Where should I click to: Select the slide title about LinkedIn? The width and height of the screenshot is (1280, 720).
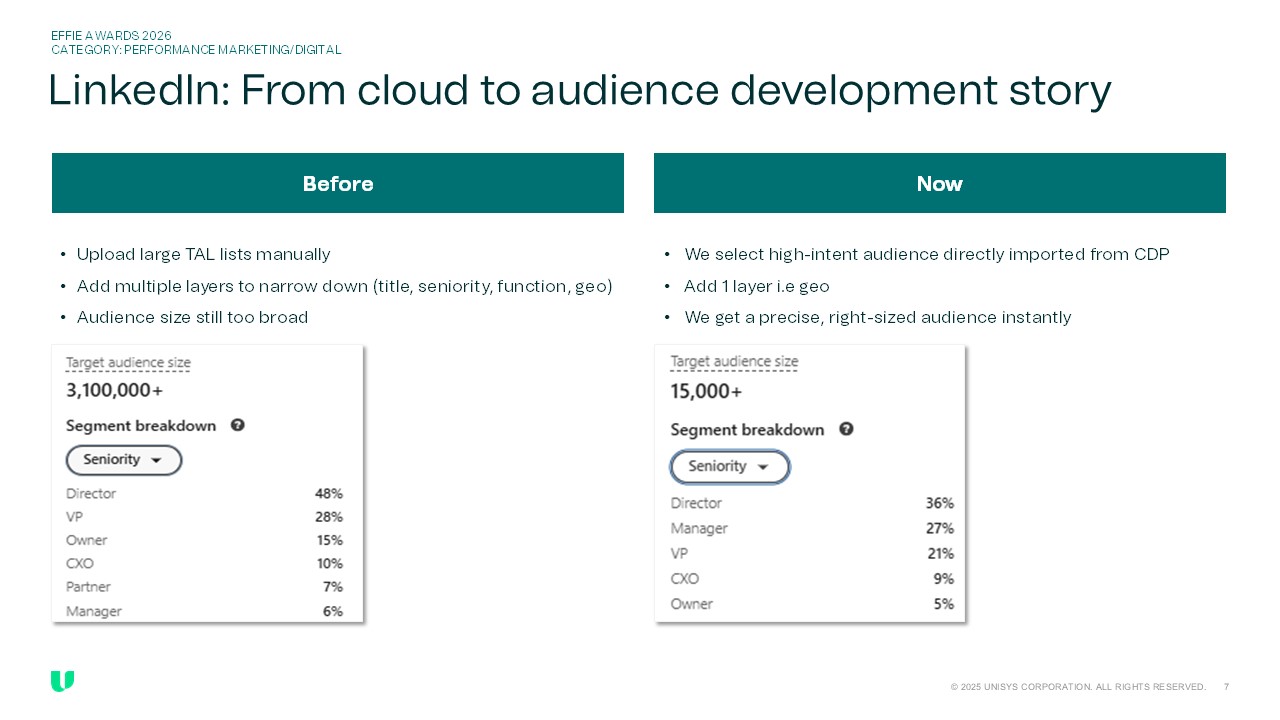pyautogui.click(x=579, y=90)
